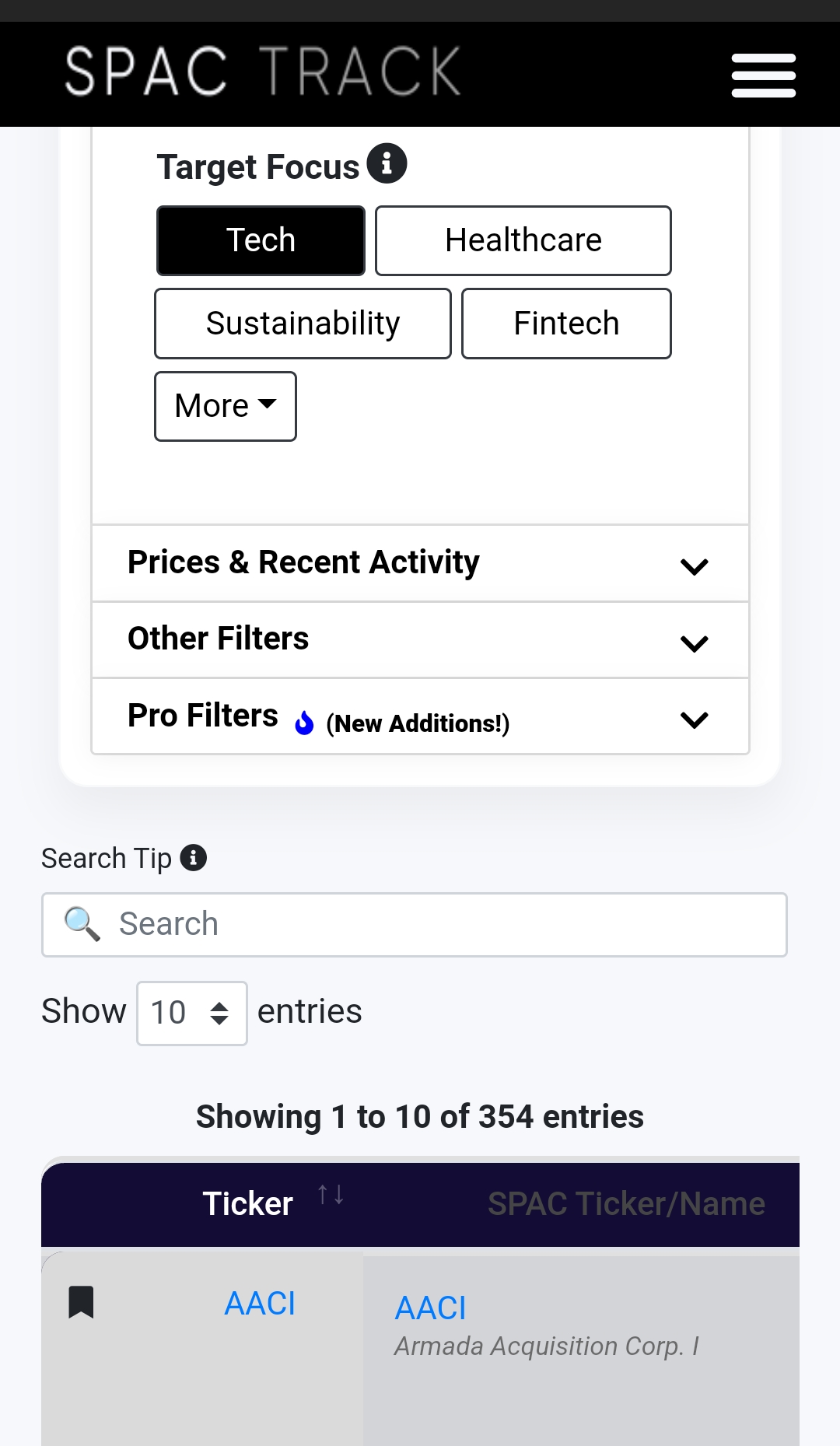Click the magnifying glass search icon
The height and width of the screenshot is (1446, 840).
(82, 924)
